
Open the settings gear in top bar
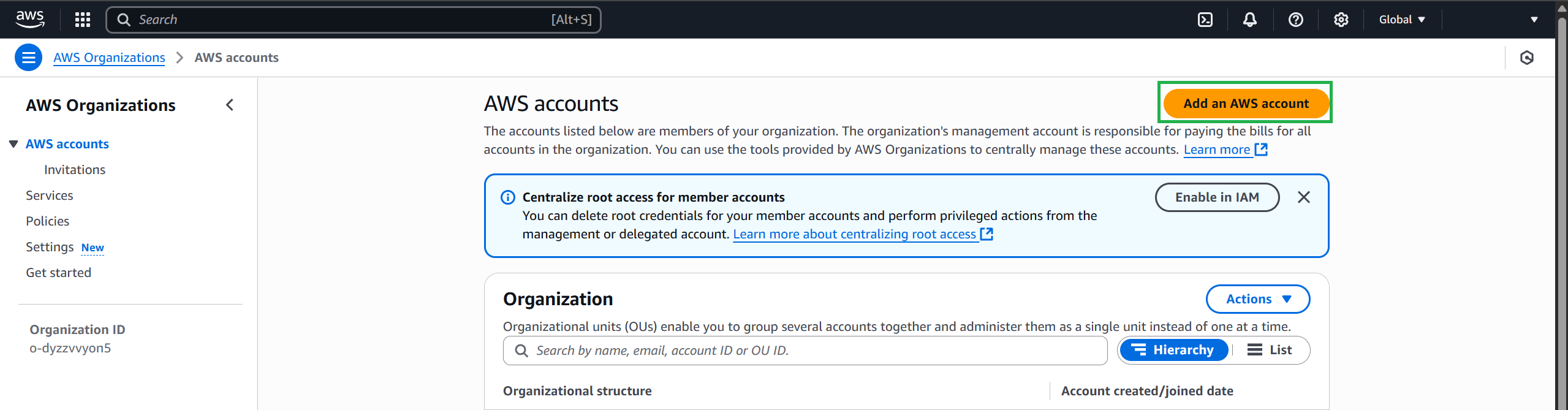1341,20
